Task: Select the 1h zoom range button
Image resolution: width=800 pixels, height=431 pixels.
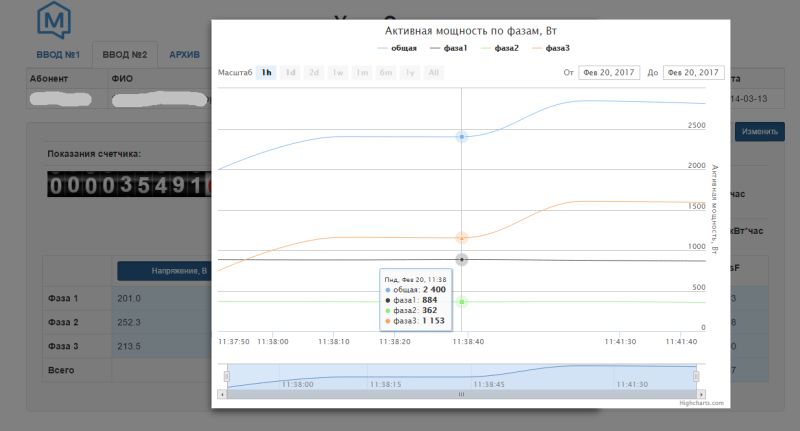Action: (266, 72)
